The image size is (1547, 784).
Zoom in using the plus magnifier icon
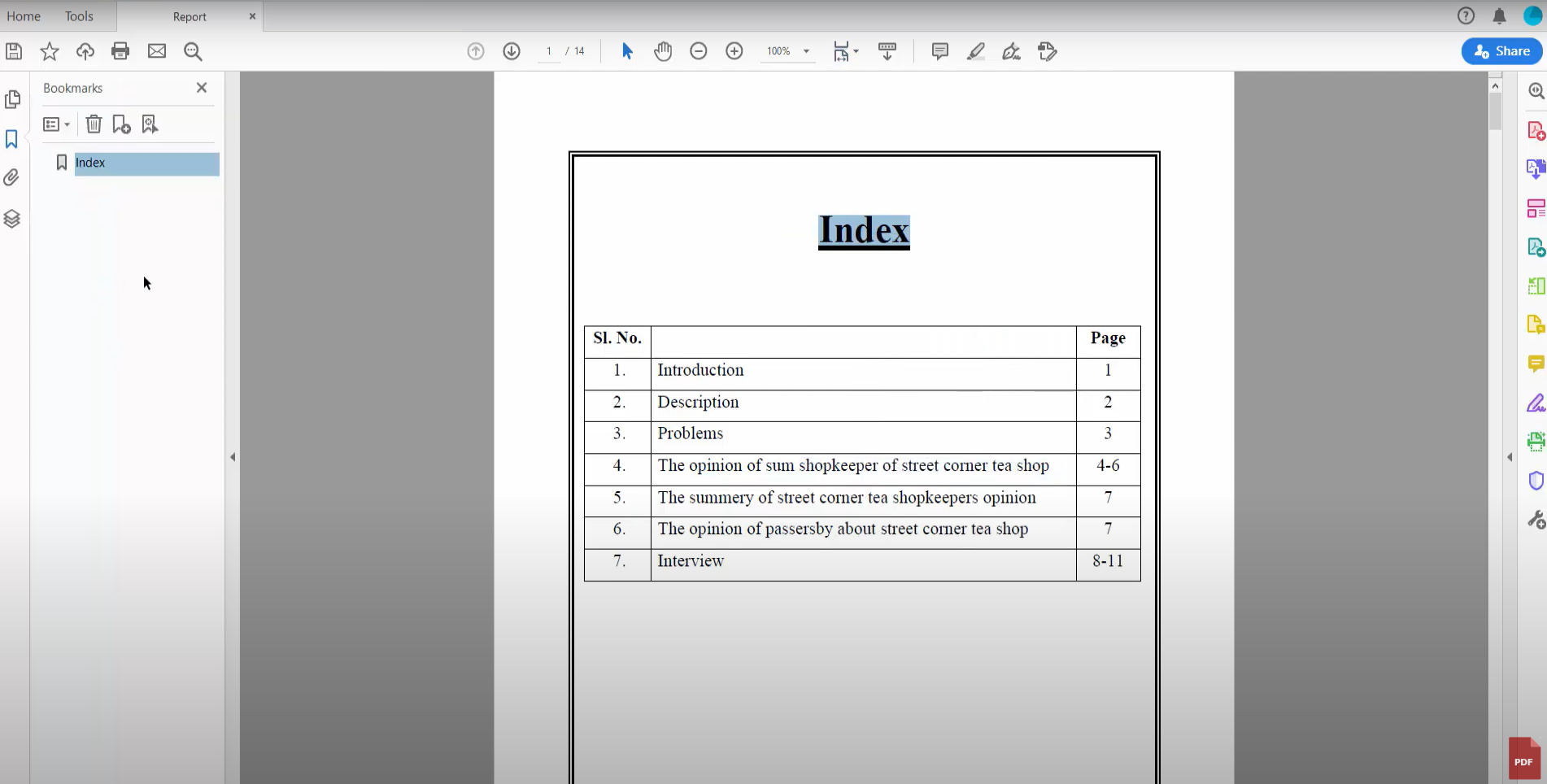point(734,51)
